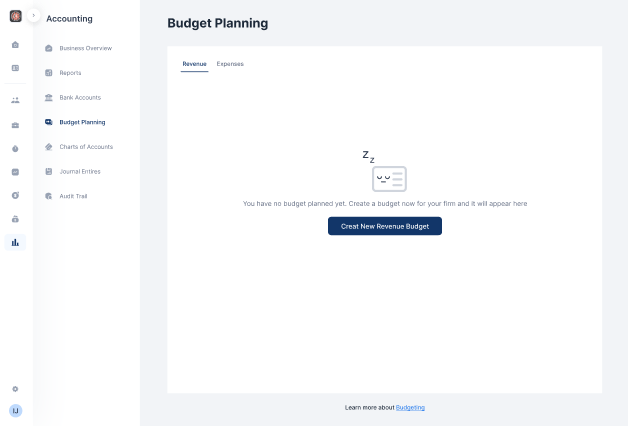Navigate to Charts of Accounts

coord(86,147)
